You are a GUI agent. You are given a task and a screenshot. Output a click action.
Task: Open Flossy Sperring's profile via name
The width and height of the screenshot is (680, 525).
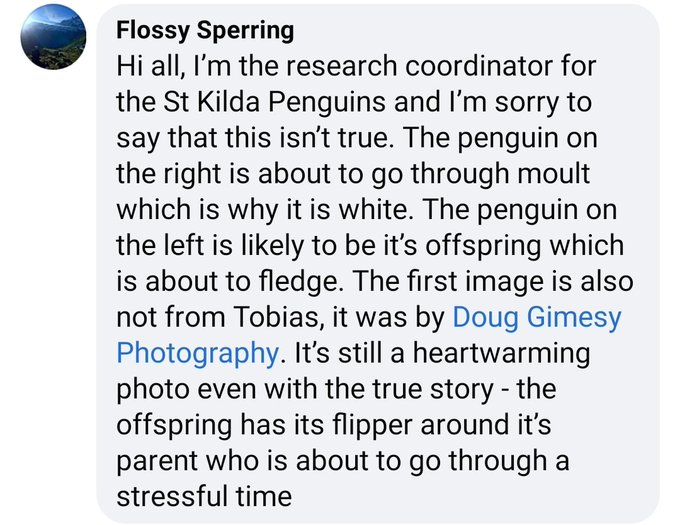click(x=205, y=30)
